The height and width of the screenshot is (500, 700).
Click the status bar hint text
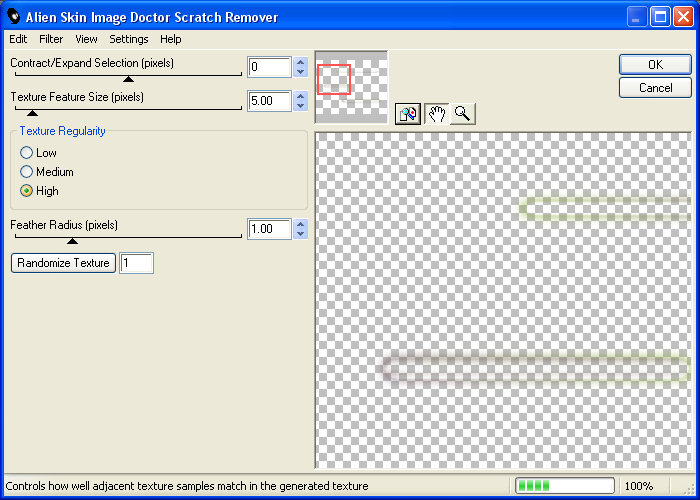click(187, 486)
